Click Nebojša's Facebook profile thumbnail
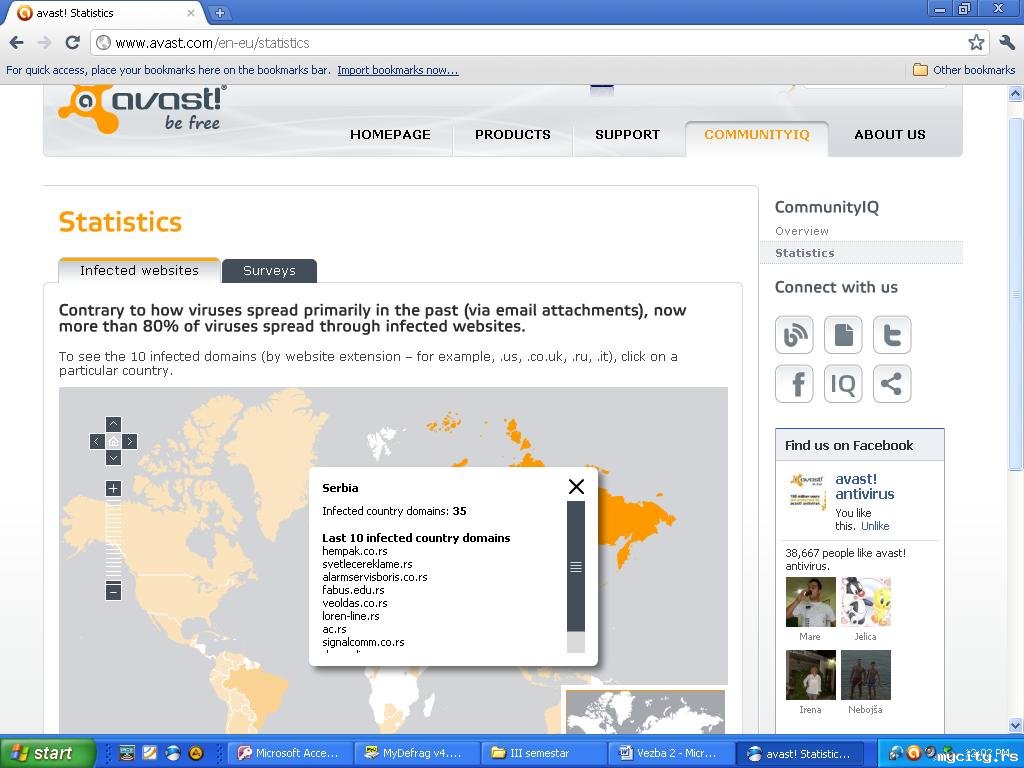This screenshot has width=1024, height=768. 866,675
